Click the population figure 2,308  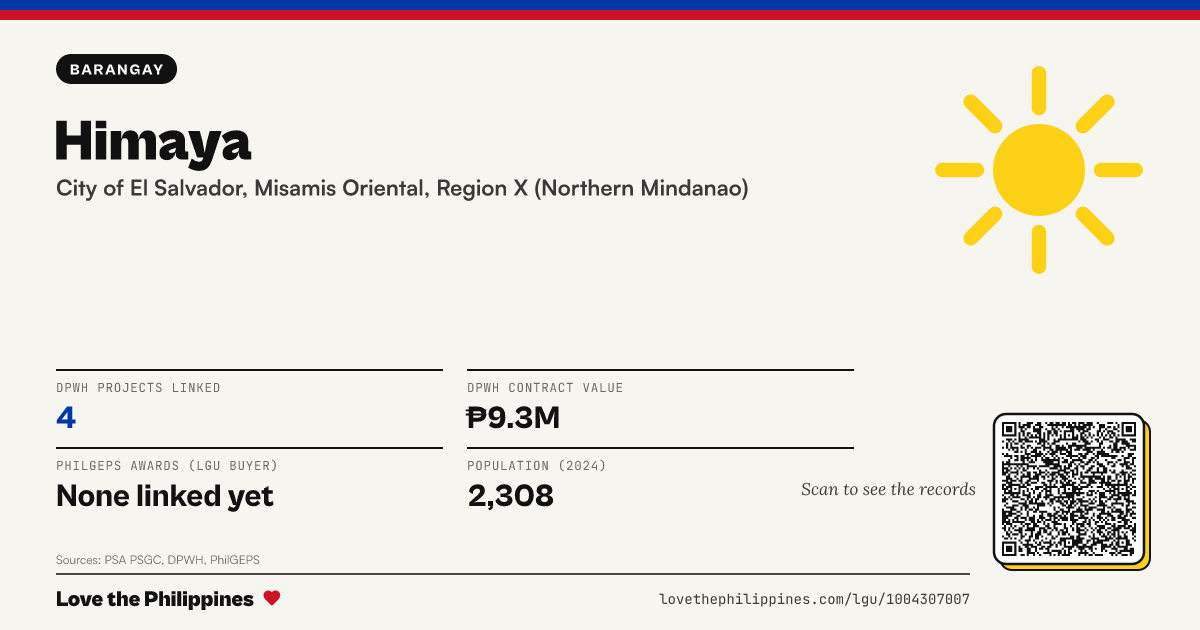coord(511,495)
